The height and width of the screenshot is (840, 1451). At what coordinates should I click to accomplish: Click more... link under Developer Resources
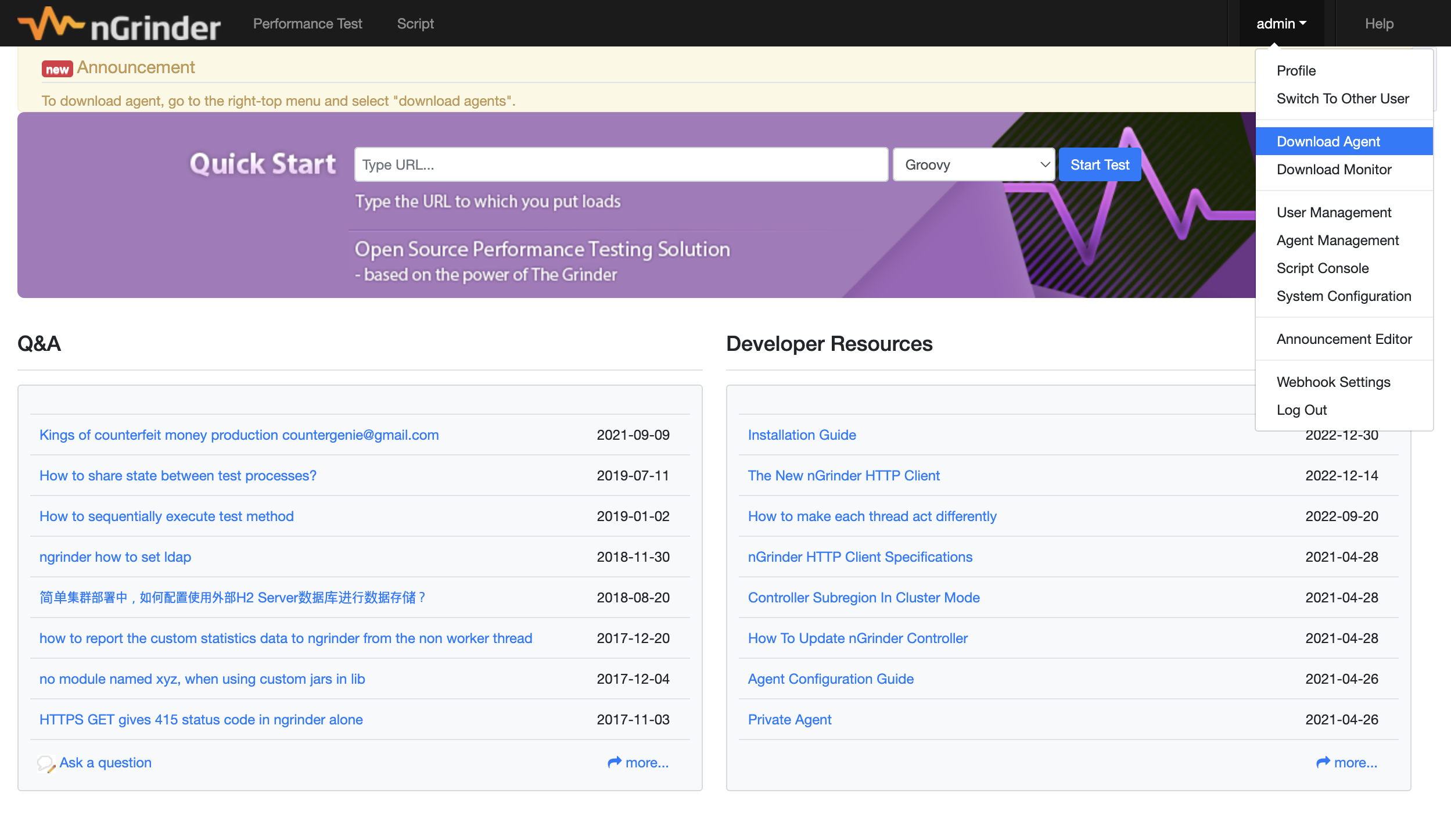pyautogui.click(x=1356, y=763)
